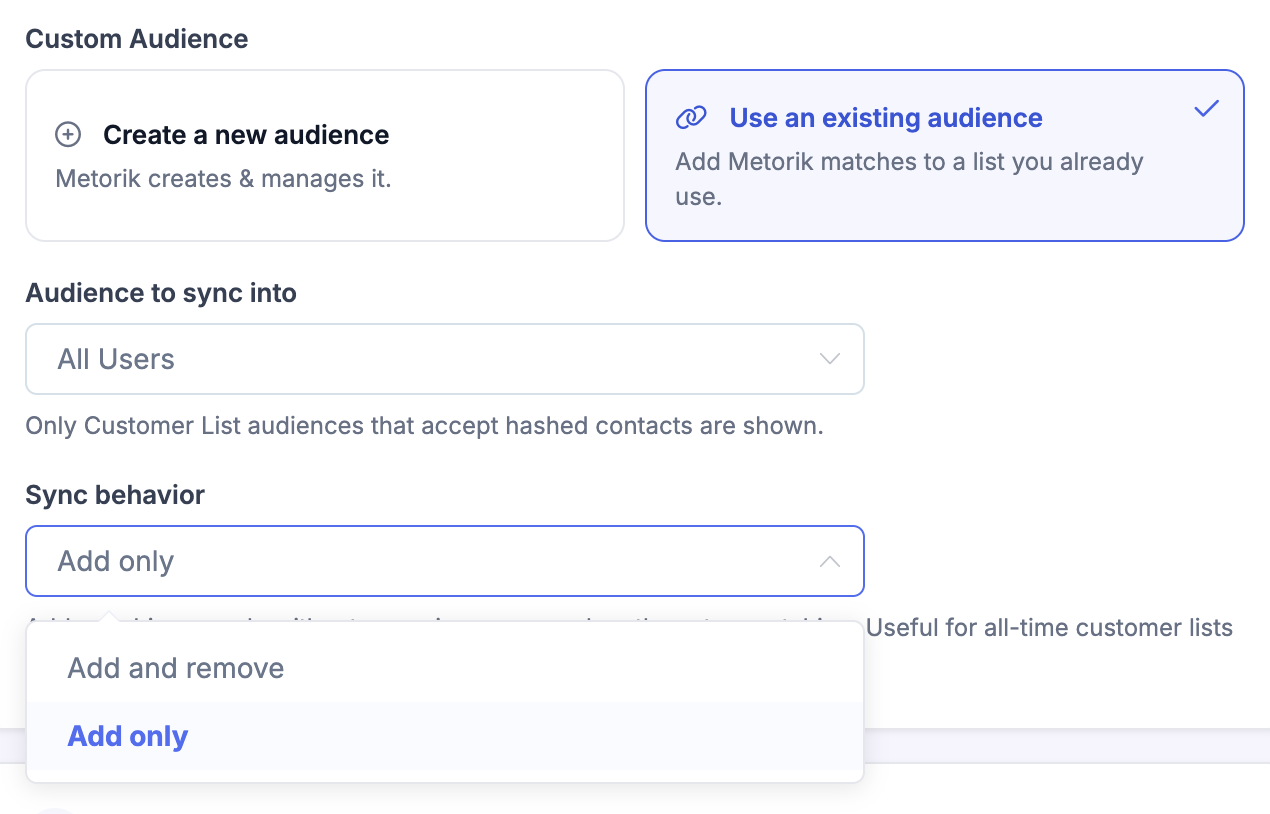This screenshot has height=814, width=1270.
Task: Click the hashed contacts helper text
Action: pyautogui.click(x=424, y=426)
